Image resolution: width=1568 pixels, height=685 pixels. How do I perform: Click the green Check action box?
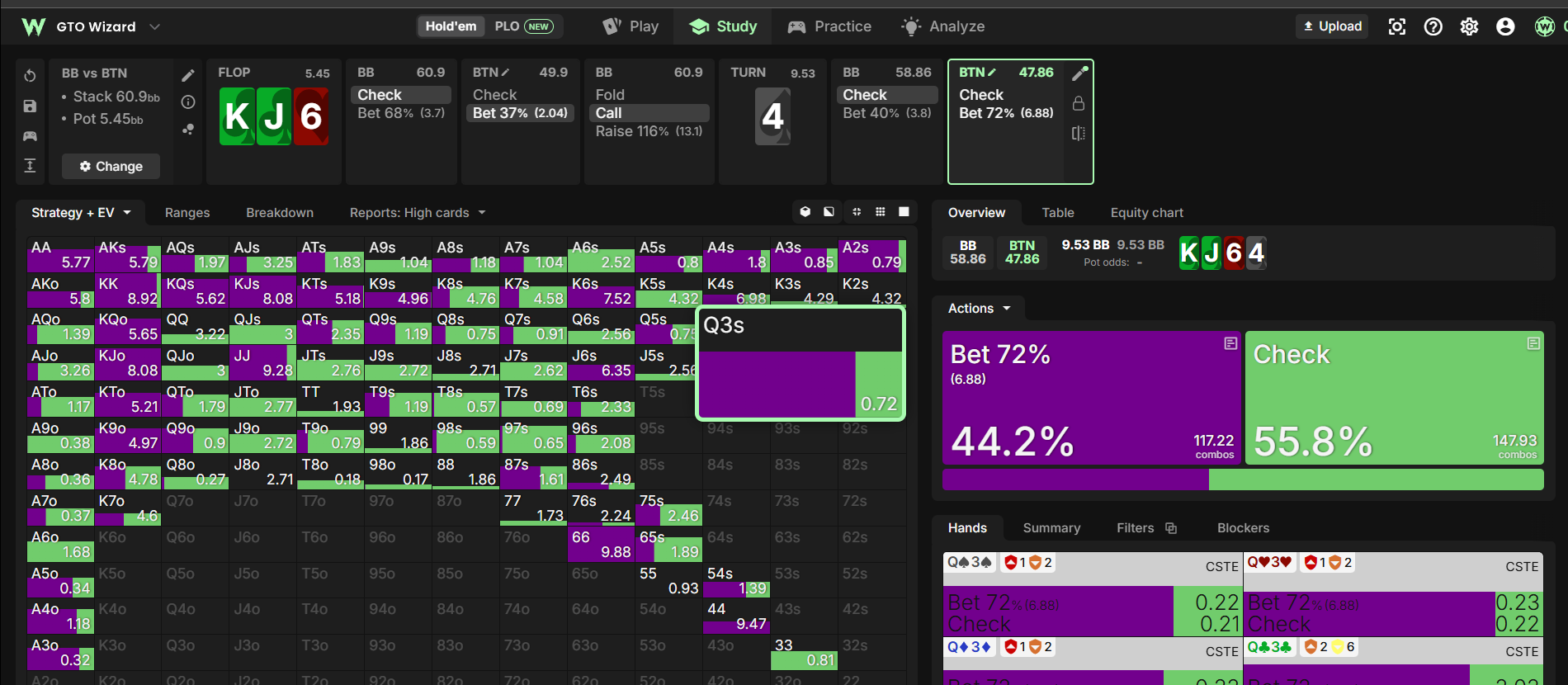1394,398
